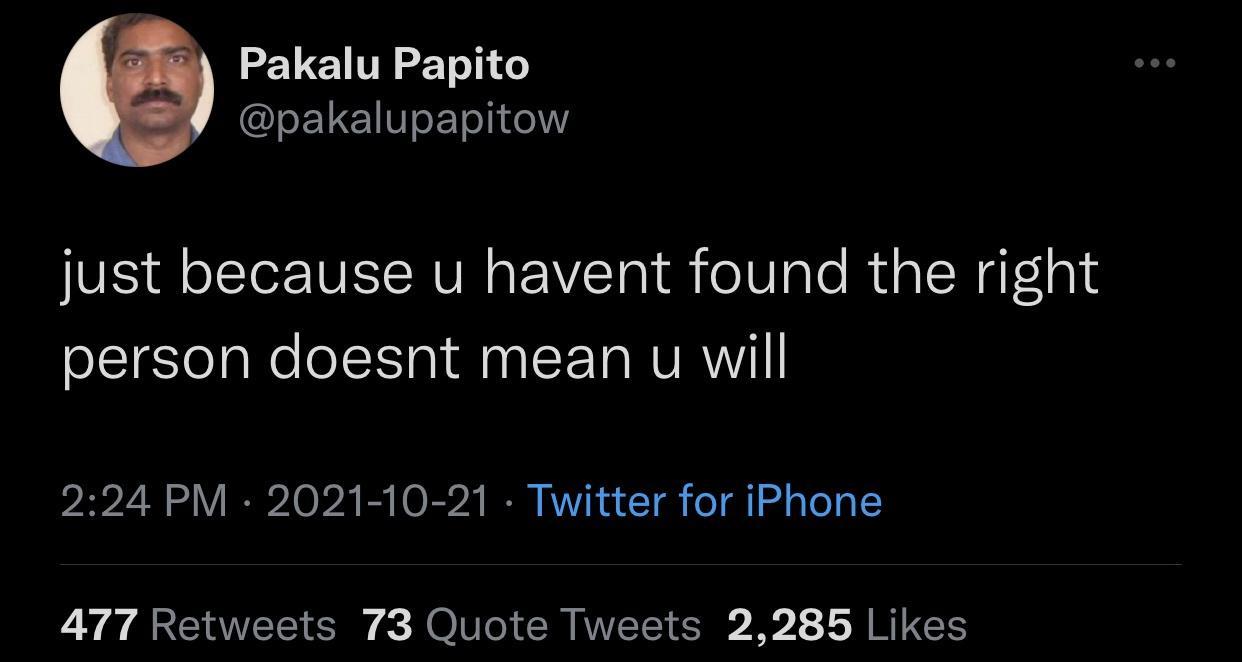Click the tweet's first line of text
The image size is (1242, 662).
coord(580,274)
